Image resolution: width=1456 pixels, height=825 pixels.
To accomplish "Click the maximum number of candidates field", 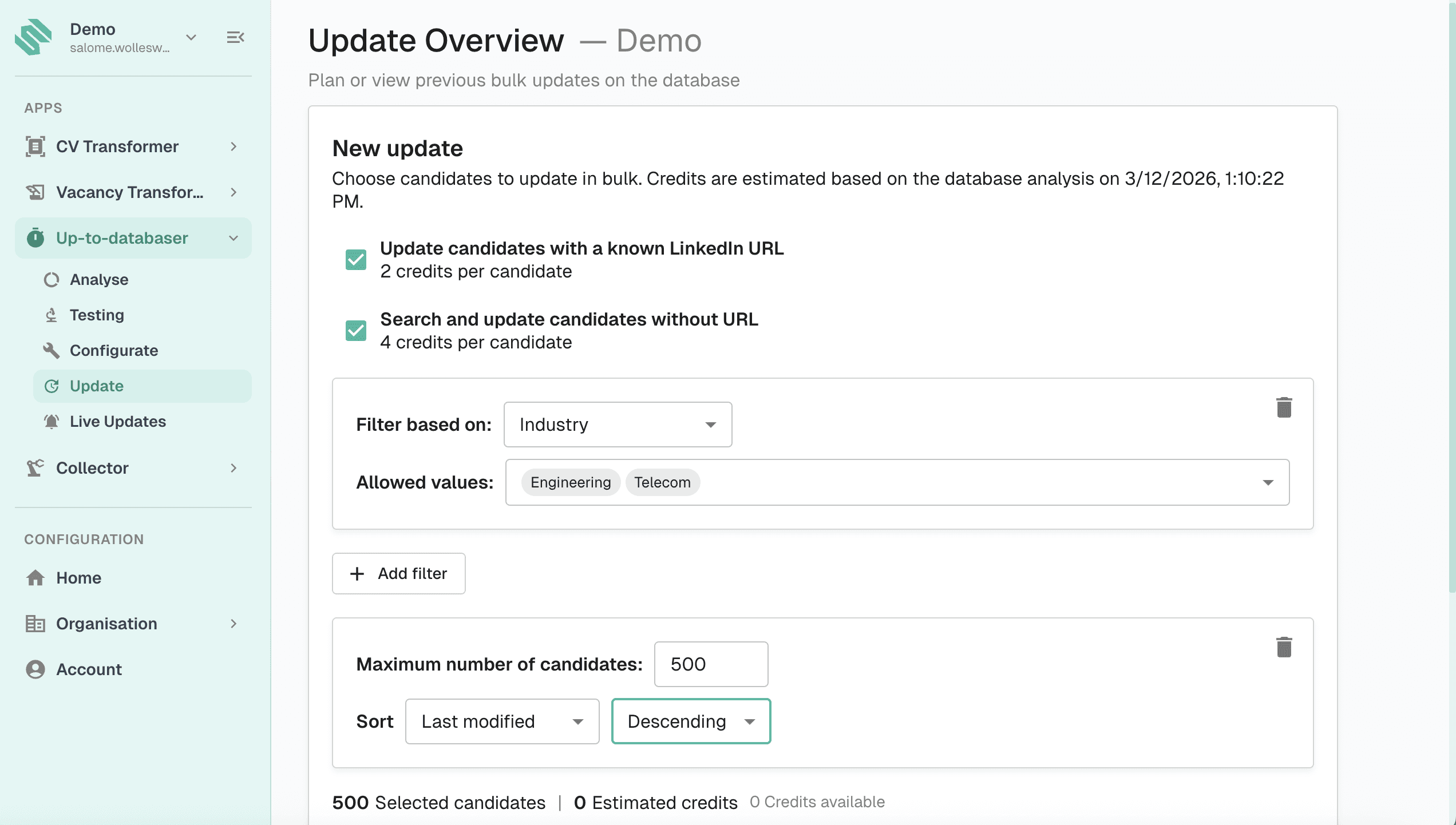I will point(711,664).
